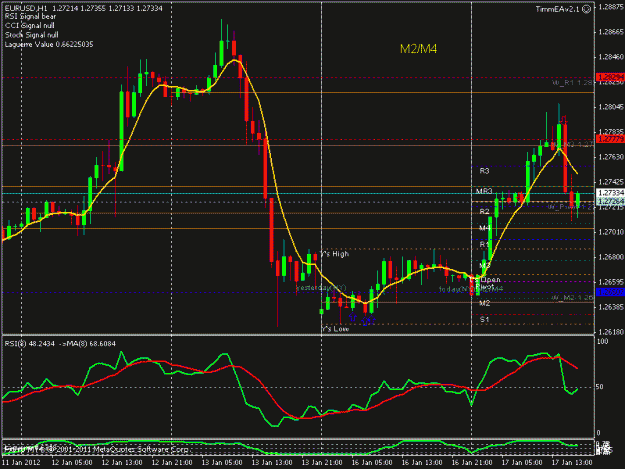625x469 pixels.
Task: Click the 'RSI(8) 48.2434' indicator label
Action: pyautogui.click(x=29, y=343)
